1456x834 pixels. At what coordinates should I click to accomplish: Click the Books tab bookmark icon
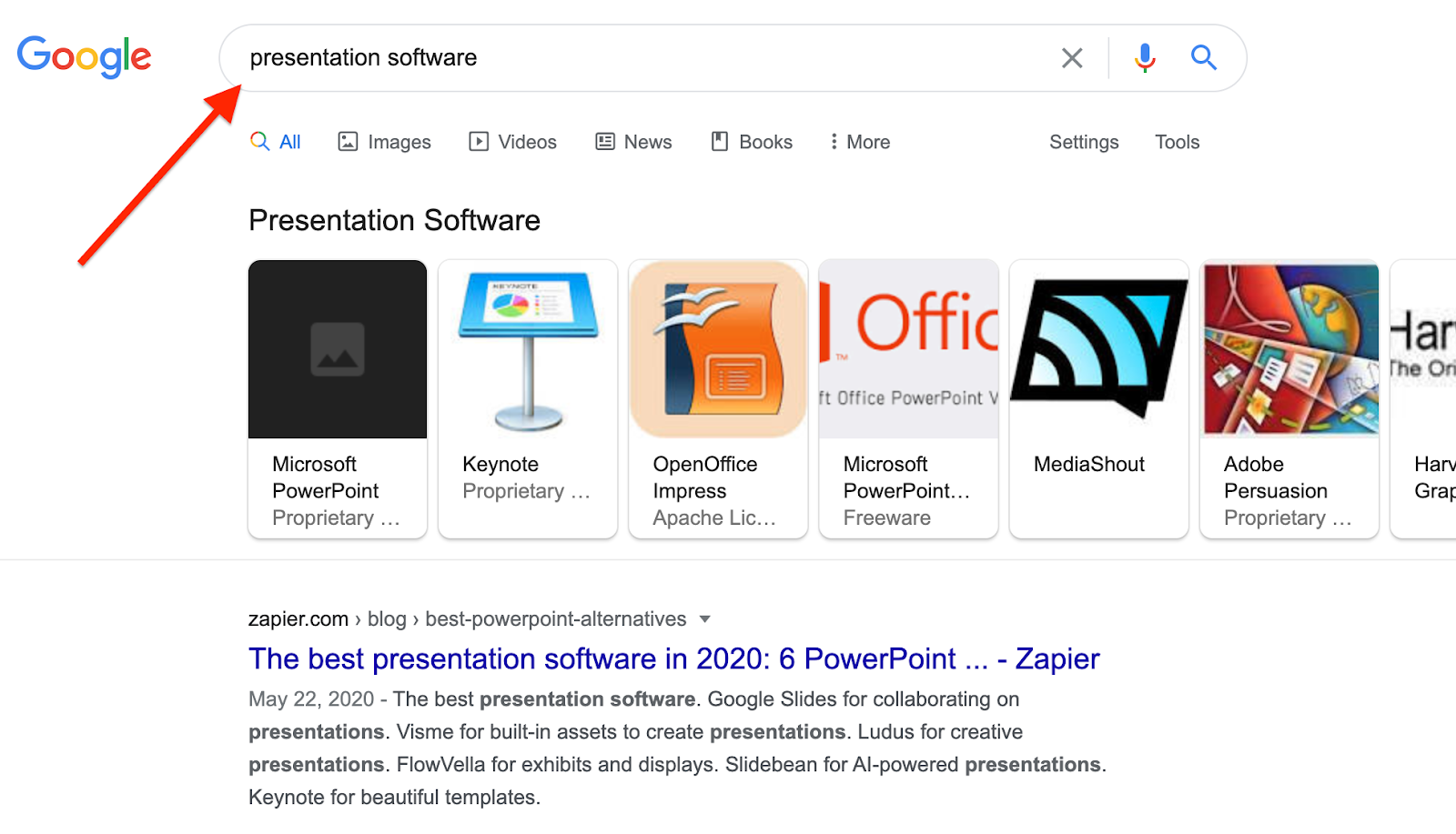[720, 141]
